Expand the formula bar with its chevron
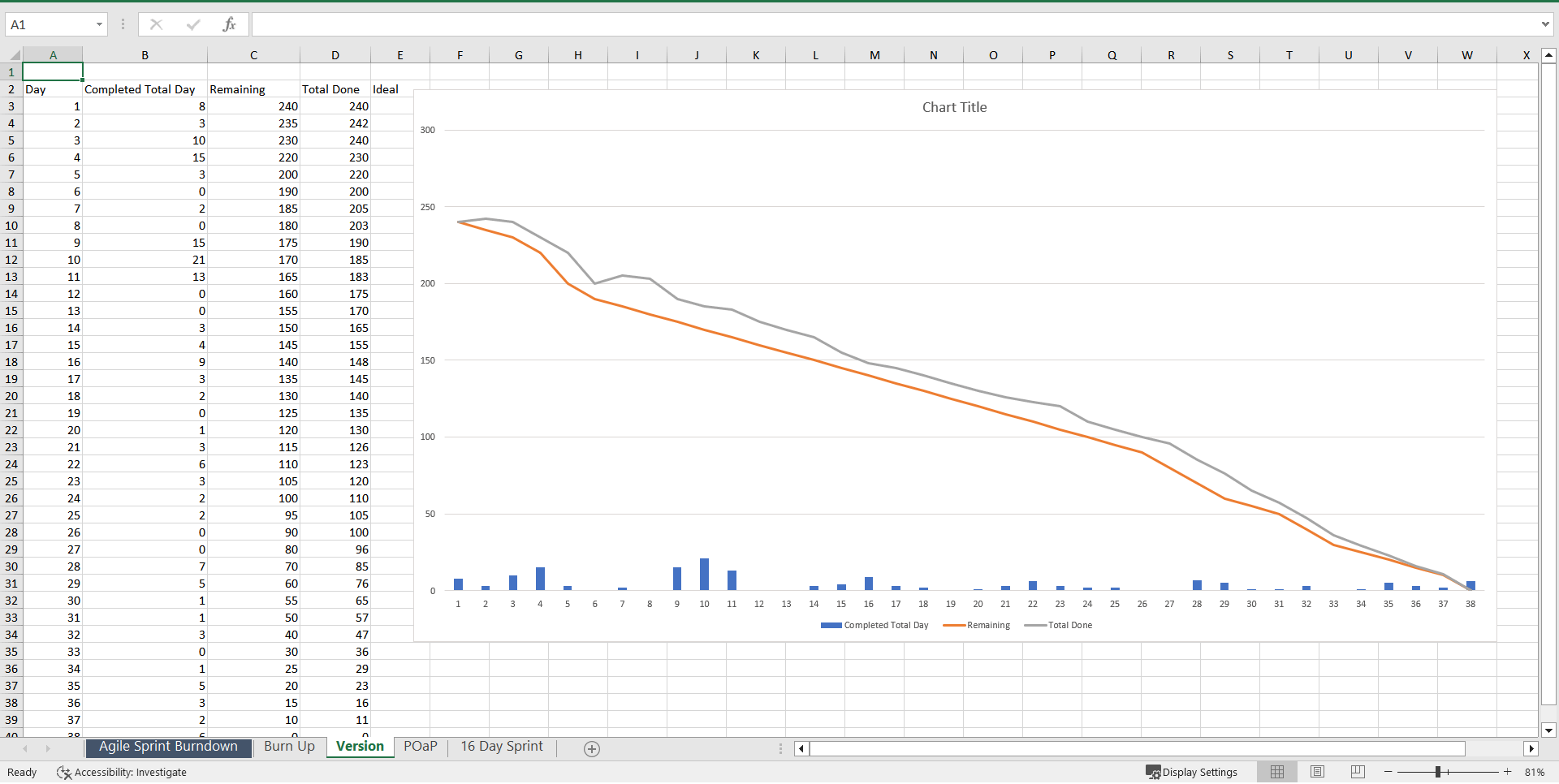1559x784 pixels. point(1546,24)
